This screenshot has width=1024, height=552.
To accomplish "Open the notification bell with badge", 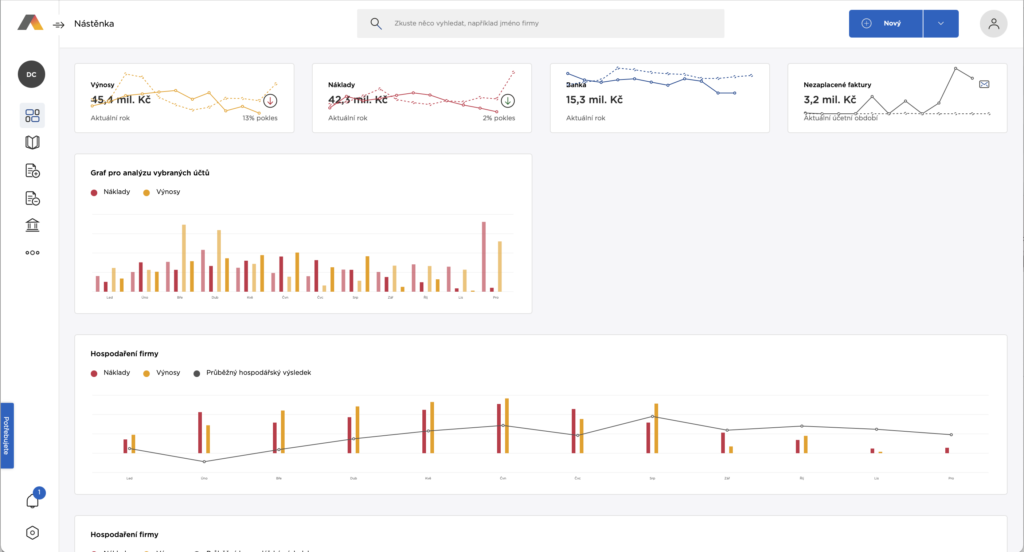I will tap(32, 500).
